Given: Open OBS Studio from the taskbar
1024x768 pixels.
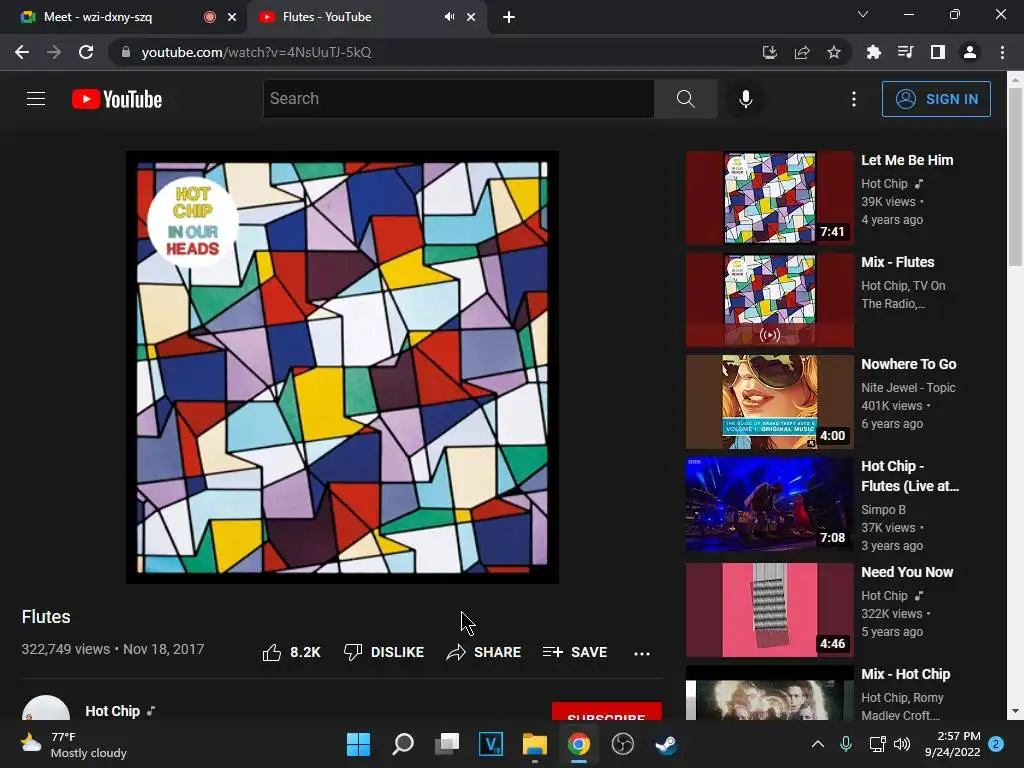Looking at the screenshot, I should pos(622,744).
